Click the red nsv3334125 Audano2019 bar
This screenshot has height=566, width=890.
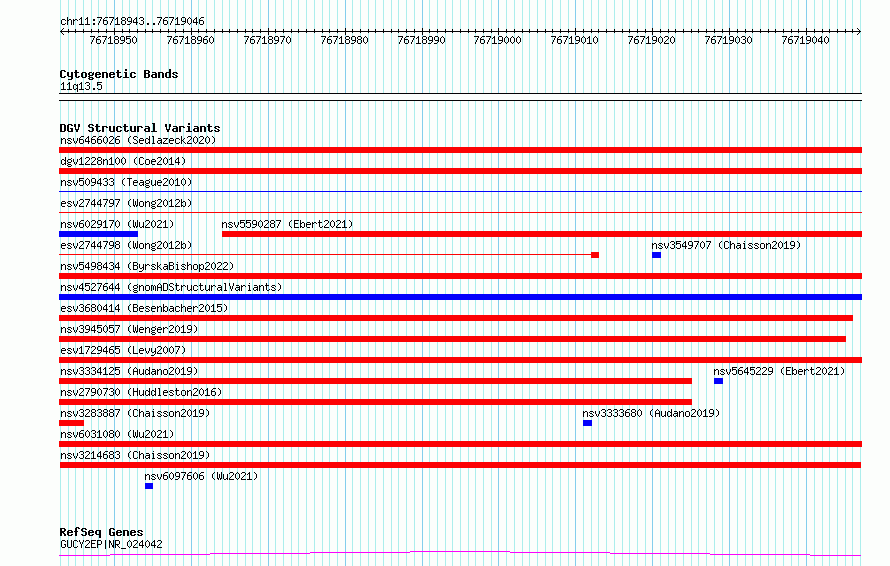tap(375, 381)
